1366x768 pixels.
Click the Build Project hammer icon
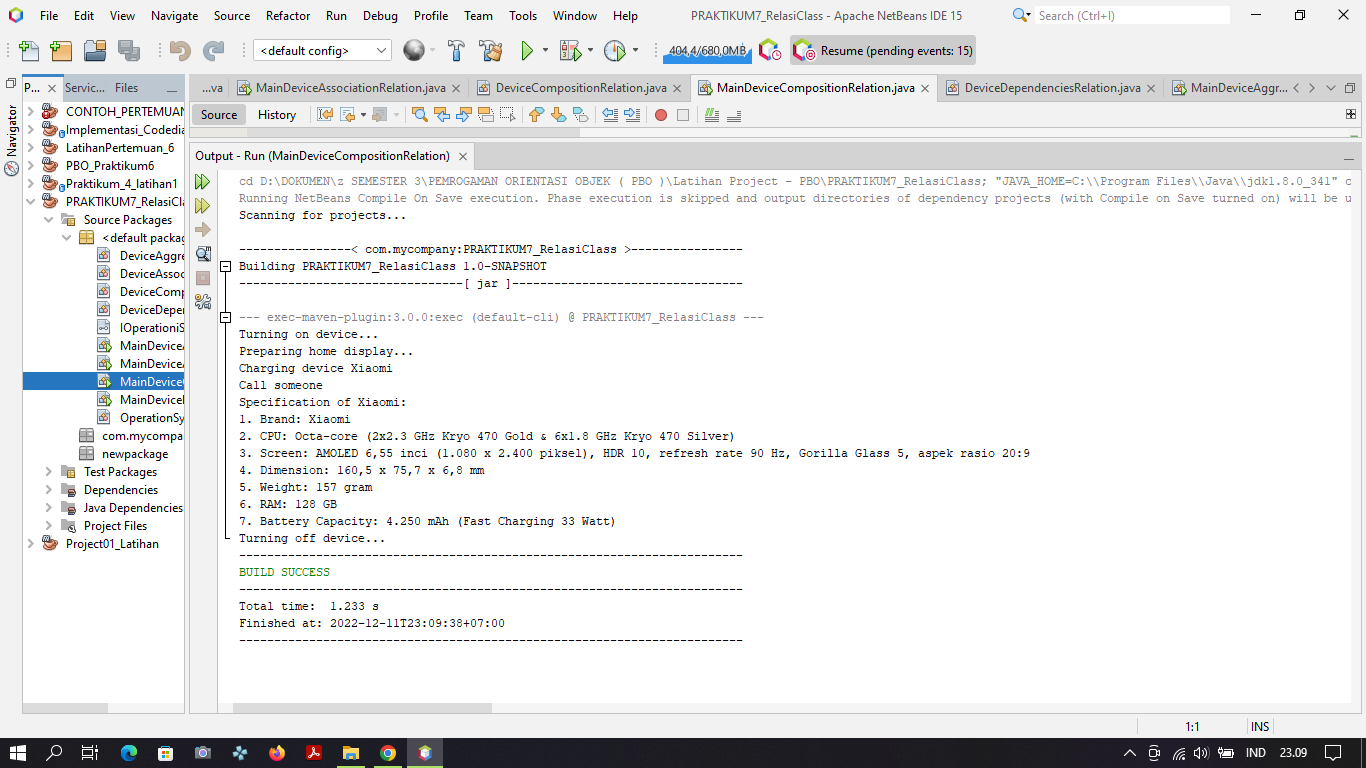point(456,51)
